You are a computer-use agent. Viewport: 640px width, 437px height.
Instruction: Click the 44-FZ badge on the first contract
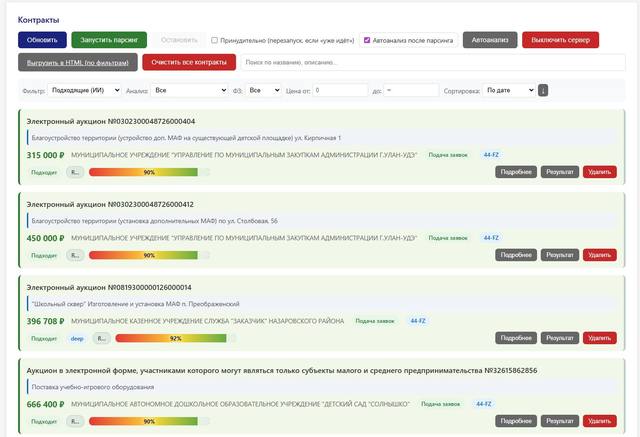tap(492, 155)
